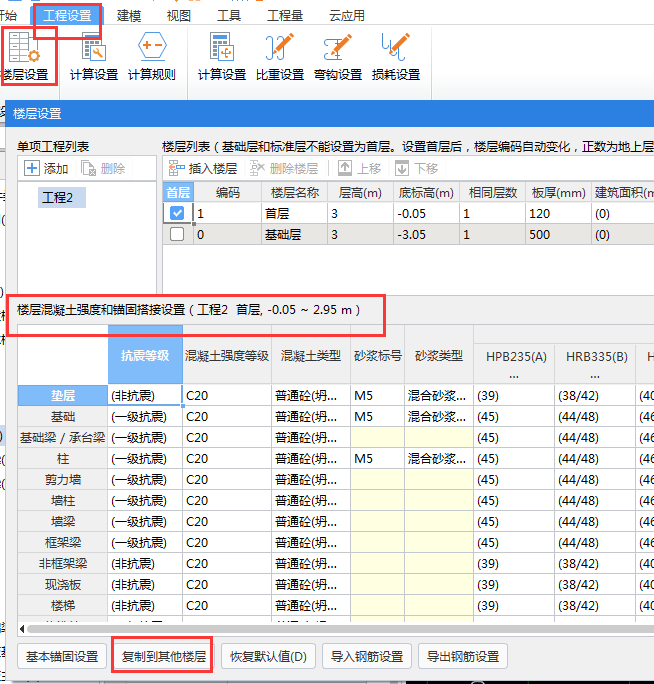Switch to 工具 ribbon tab
This screenshot has width=654, height=684.
[229, 16]
